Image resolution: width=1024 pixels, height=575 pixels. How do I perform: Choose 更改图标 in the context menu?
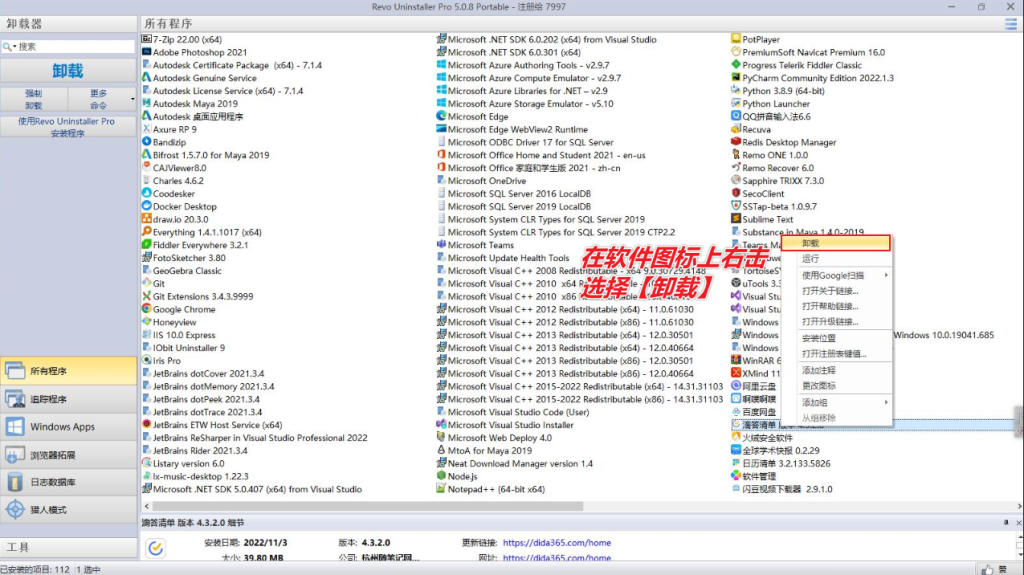pyautogui.click(x=837, y=386)
